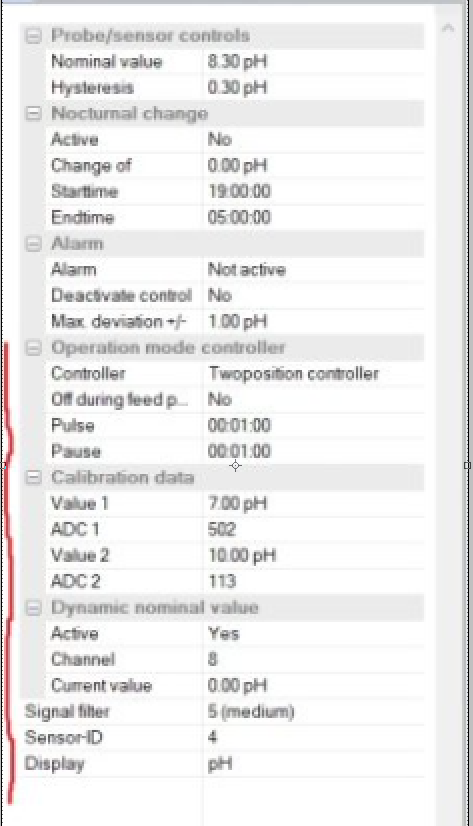
Task: Edit the Change of value 0.00 pH
Action: click(314, 165)
